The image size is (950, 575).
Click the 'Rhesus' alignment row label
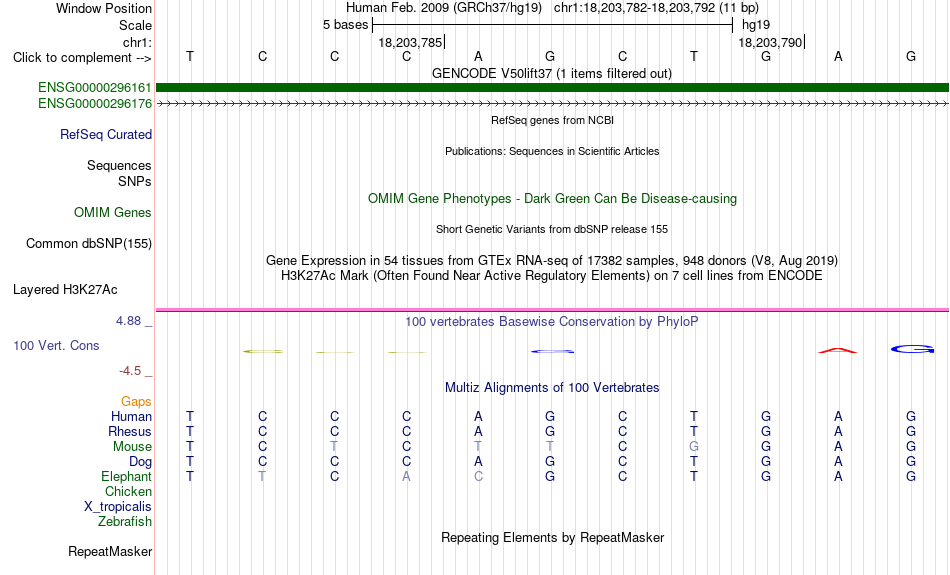130,431
